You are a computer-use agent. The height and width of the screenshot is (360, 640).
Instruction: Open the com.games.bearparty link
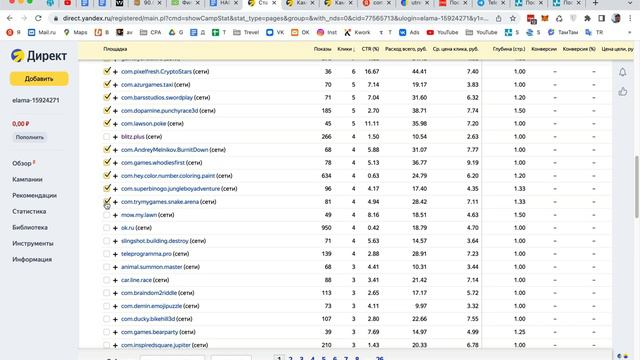click(x=150, y=332)
